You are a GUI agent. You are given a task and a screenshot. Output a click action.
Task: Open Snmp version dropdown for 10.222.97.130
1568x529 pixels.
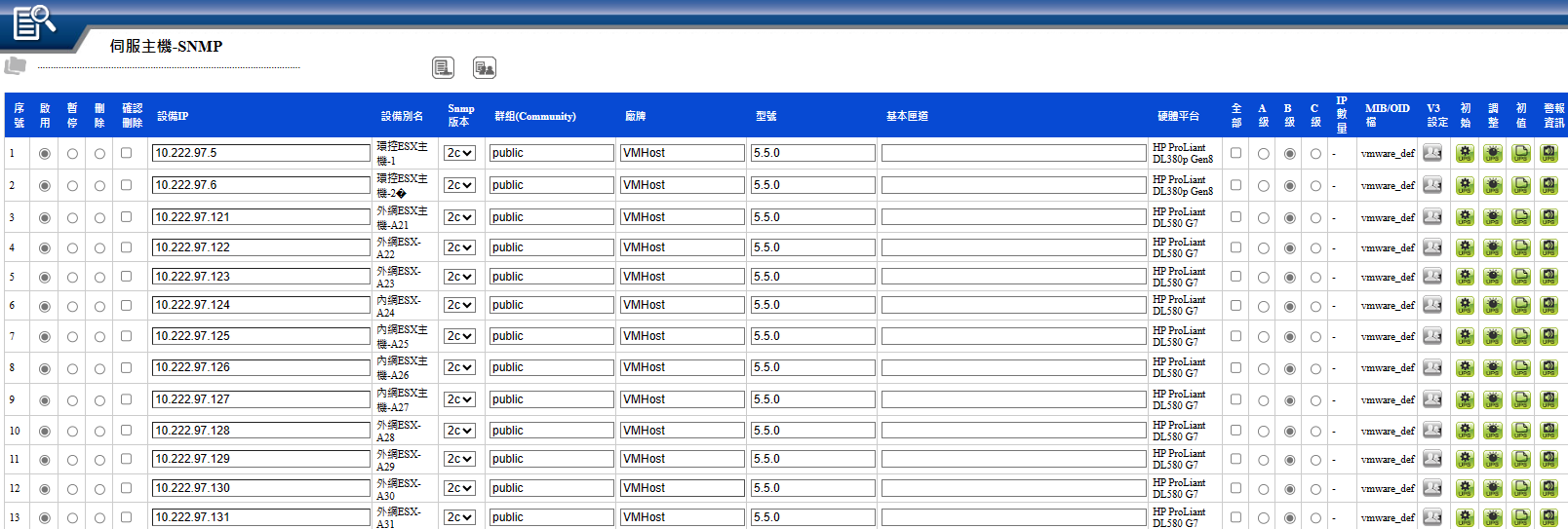tap(459, 488)
